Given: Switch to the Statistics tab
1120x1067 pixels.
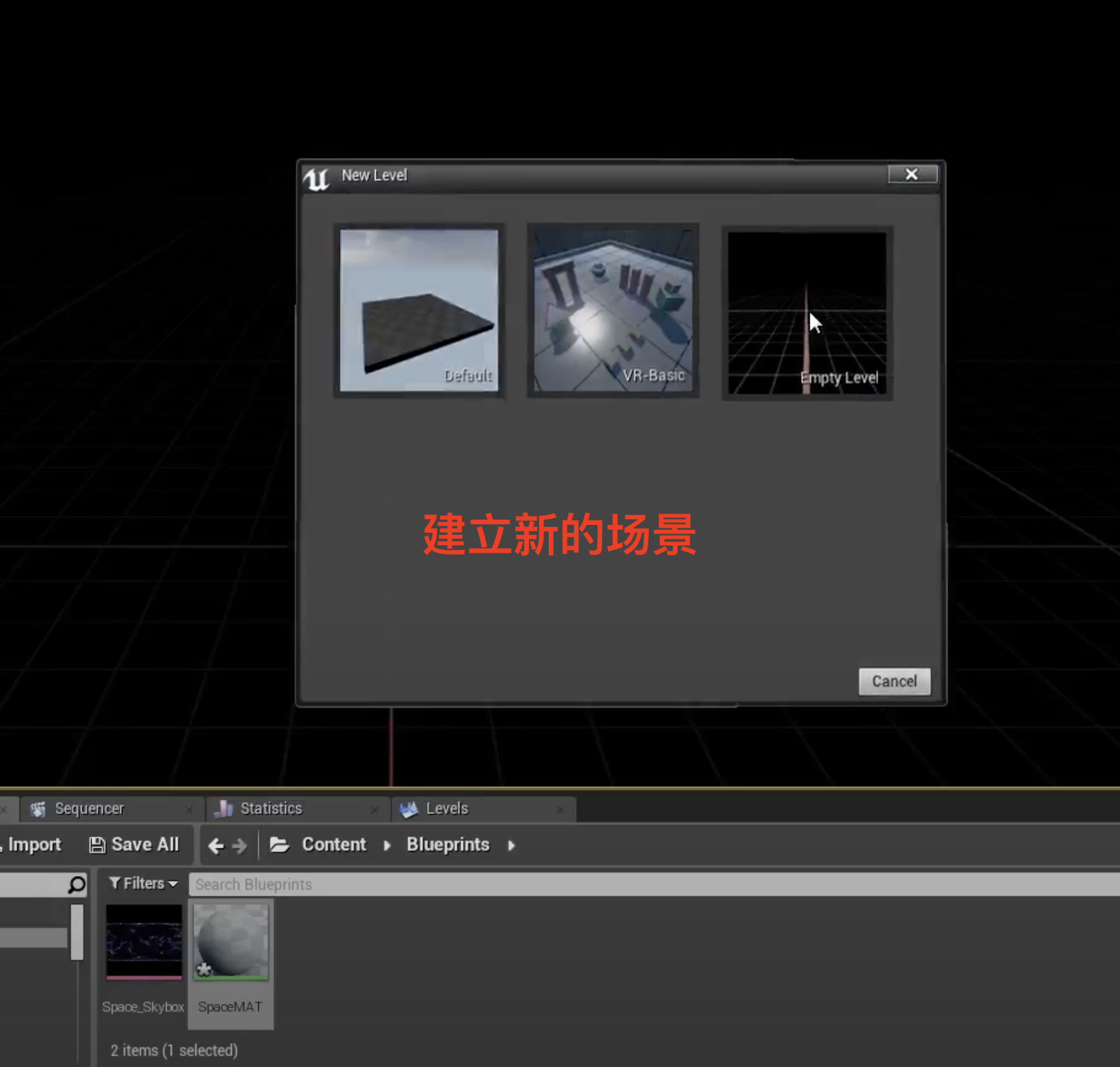Looking at the screenshot, I should 271,808.
